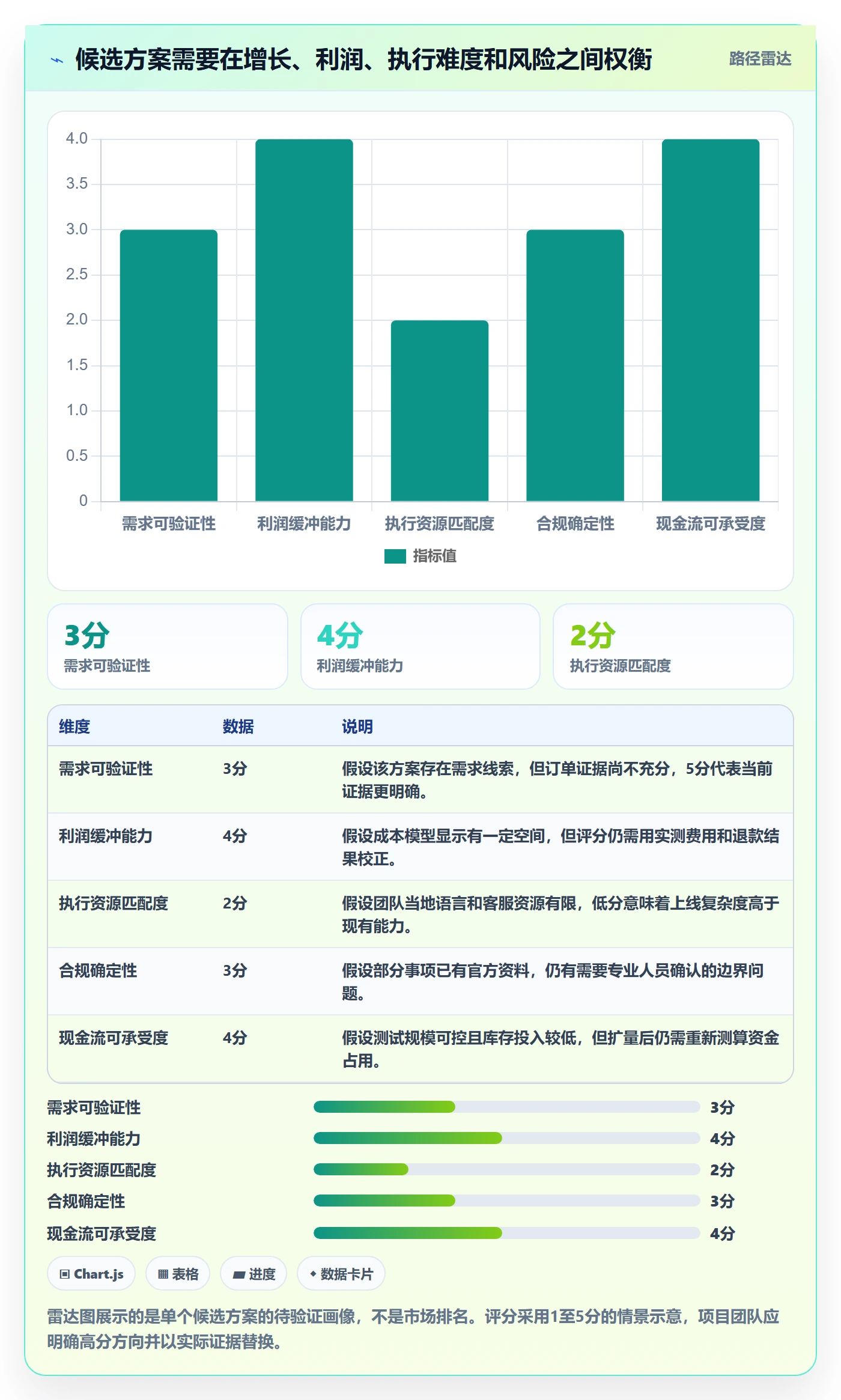Click the 4.0 tick on the chart's y-axis
Viewport: 841px width, 1400px height.
(x=77, y=139)
